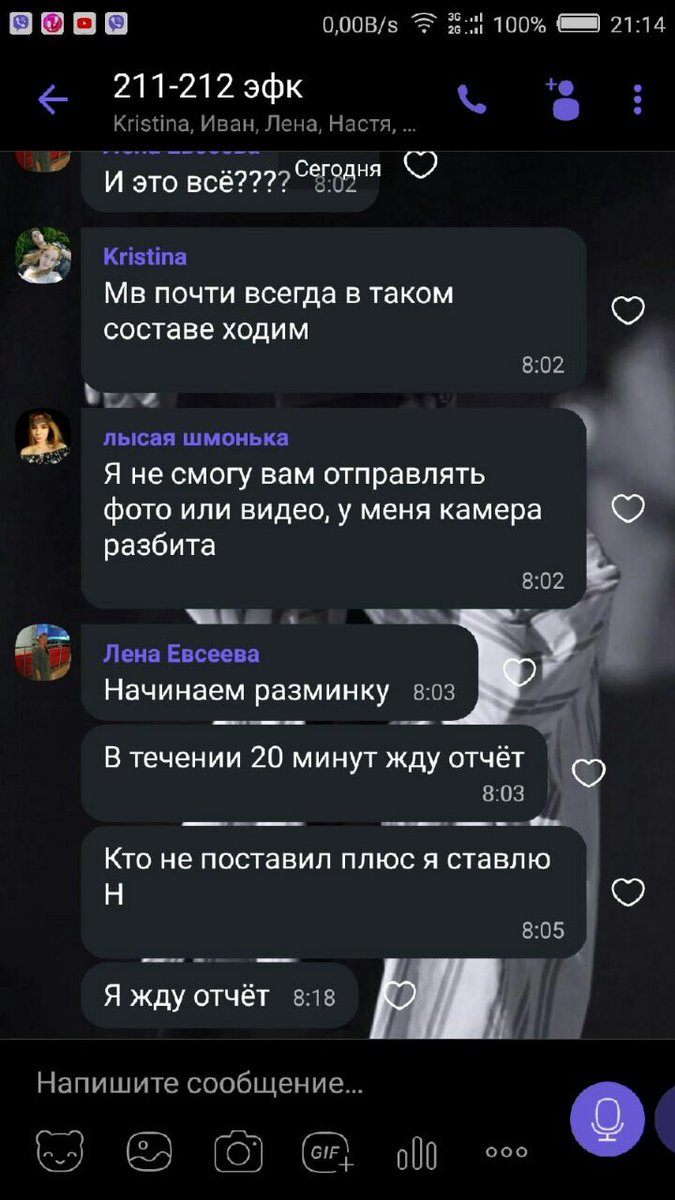This screenshot has width=675, height=1200.
Task: Like the "камера разбита" message
Action: pyautogui.click(x=628, y=509)
